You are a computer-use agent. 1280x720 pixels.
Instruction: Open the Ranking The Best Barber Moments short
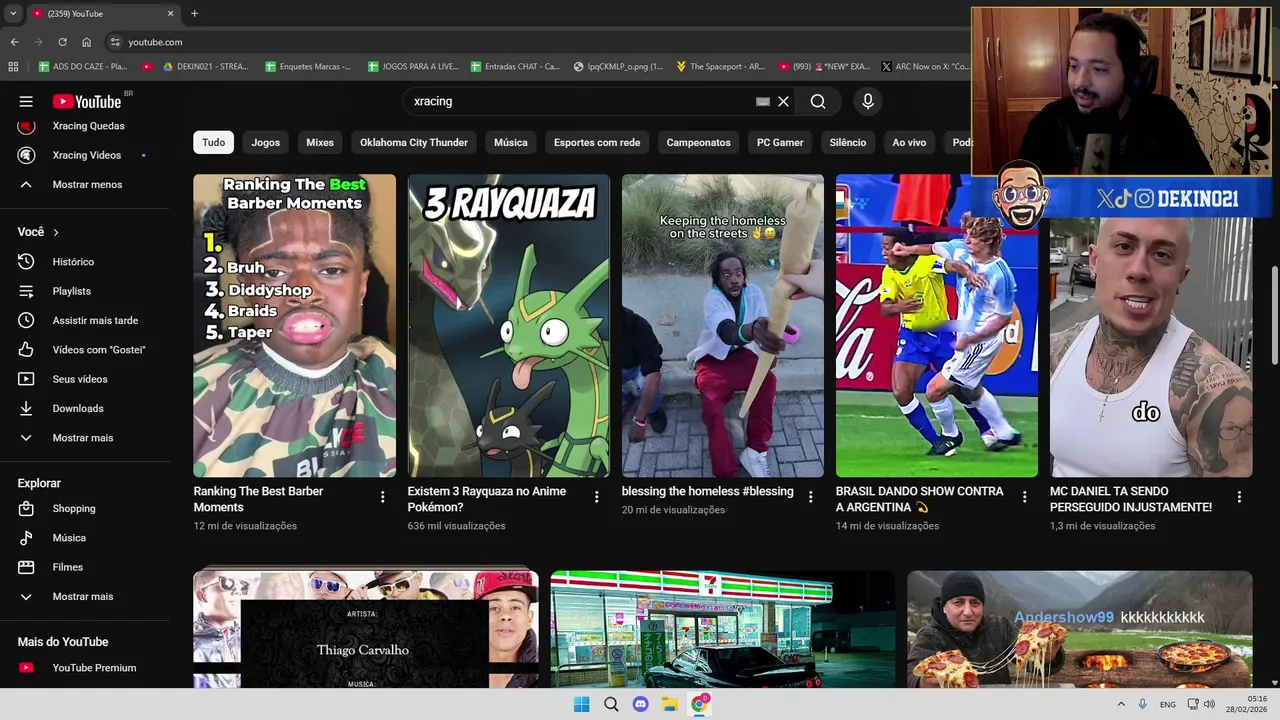coord(294,326)
